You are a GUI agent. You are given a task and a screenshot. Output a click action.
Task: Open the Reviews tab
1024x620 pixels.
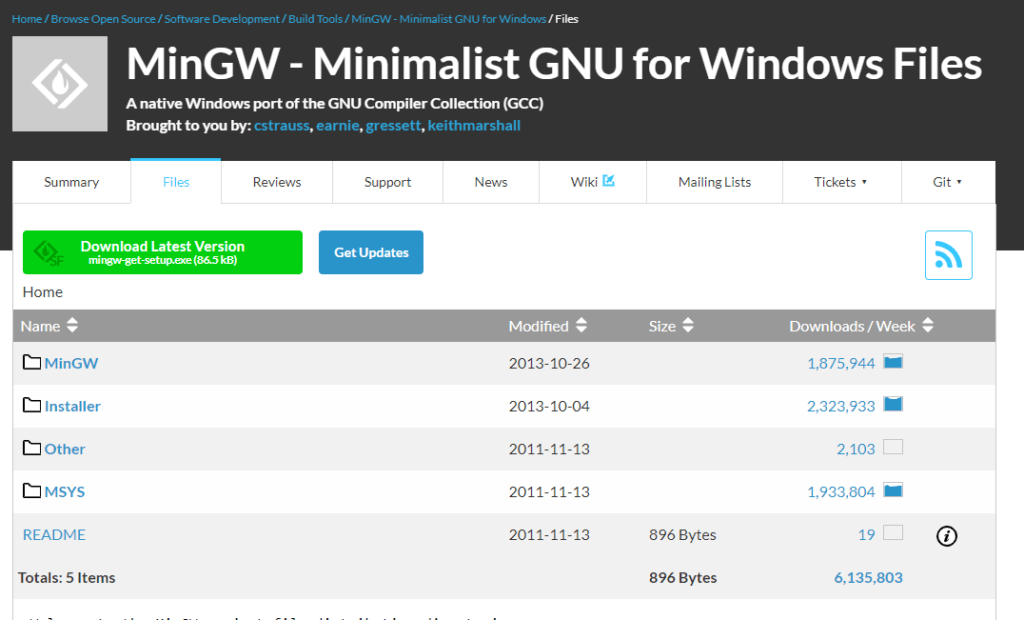277,182
